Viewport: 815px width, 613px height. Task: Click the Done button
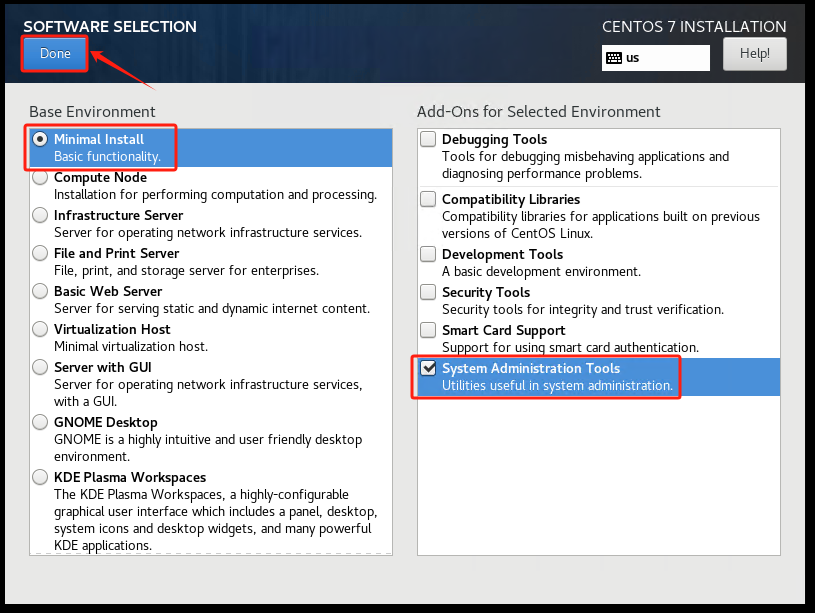pos(55,54)
